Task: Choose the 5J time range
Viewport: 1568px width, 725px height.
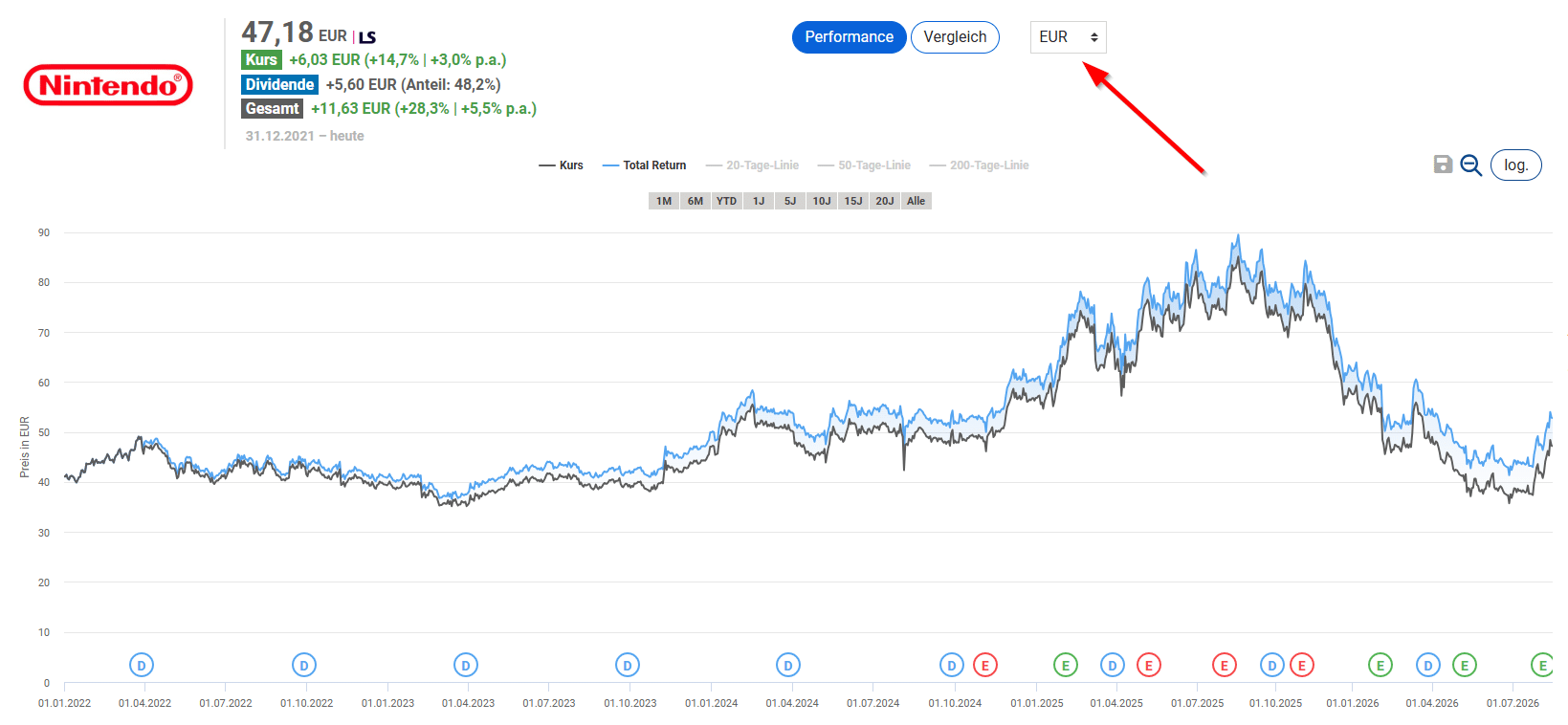Action: (790, 201)
